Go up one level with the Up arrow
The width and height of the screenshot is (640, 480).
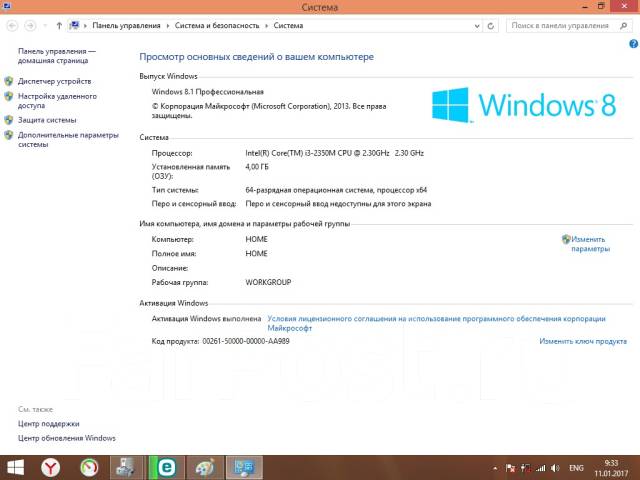(x=60, y=25)
